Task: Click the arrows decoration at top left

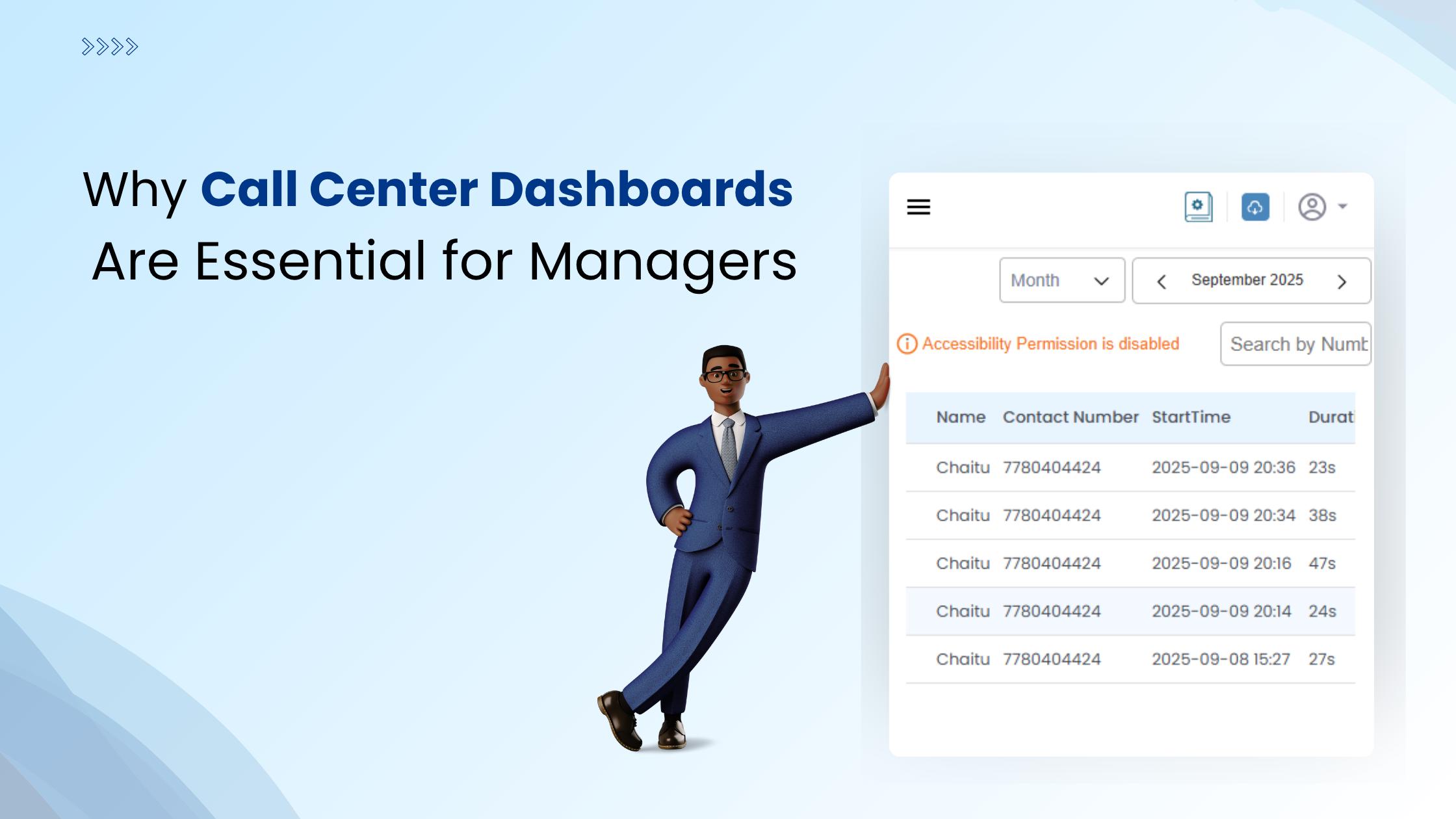Action: (x=110, y=47)
